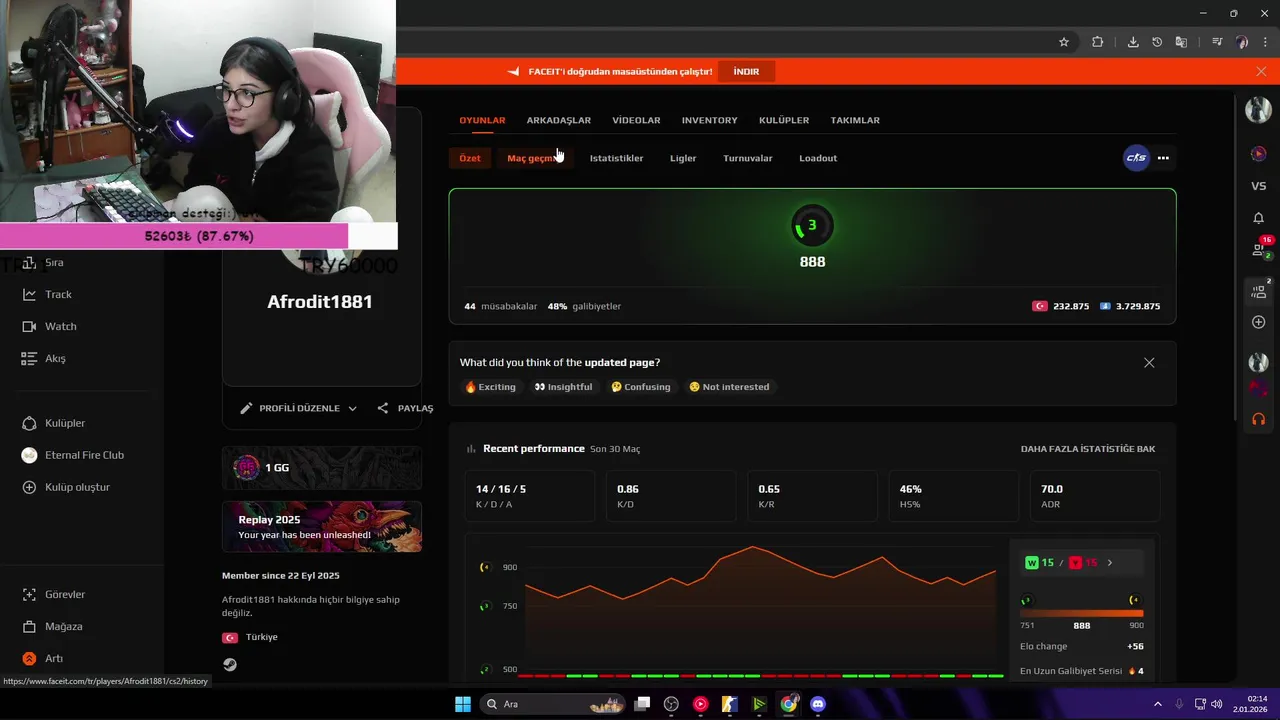Click the Afrodit1881 username

point(320,301)
